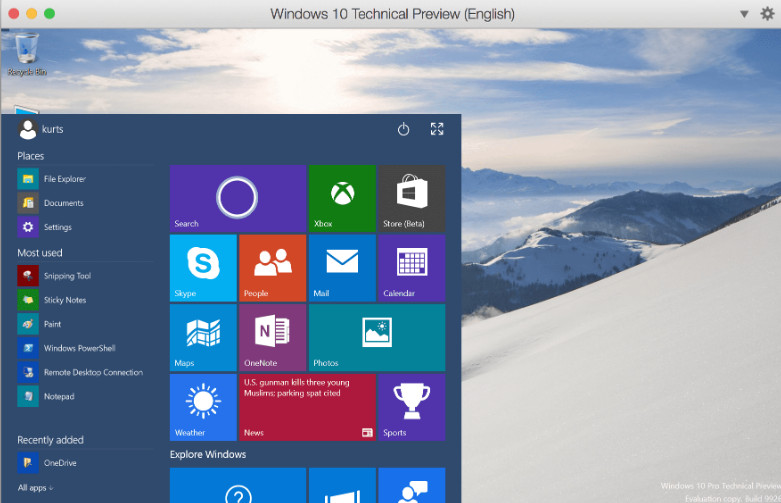Open the Get Started question mark tile

238,486
